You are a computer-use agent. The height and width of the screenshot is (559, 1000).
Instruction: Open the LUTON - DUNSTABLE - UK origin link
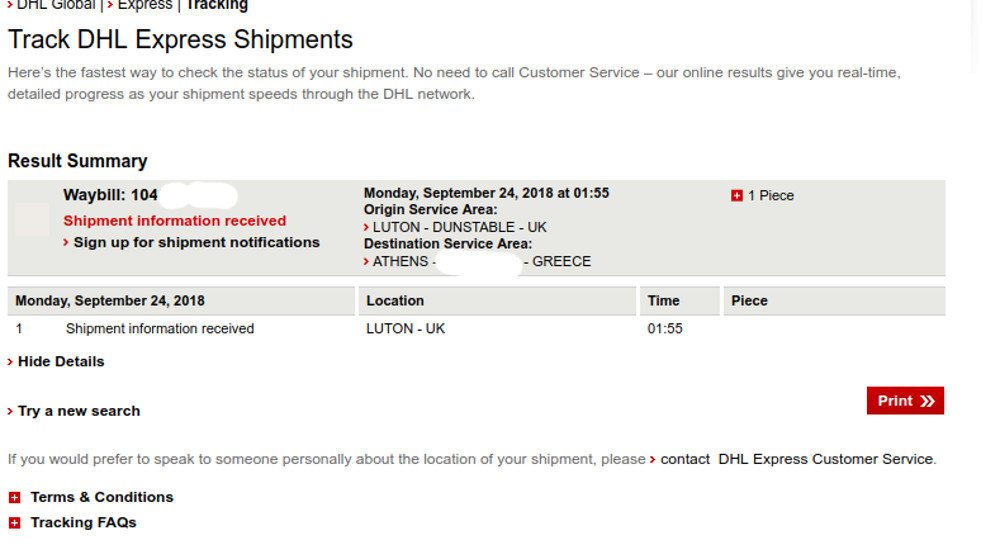tap(459, 227)
